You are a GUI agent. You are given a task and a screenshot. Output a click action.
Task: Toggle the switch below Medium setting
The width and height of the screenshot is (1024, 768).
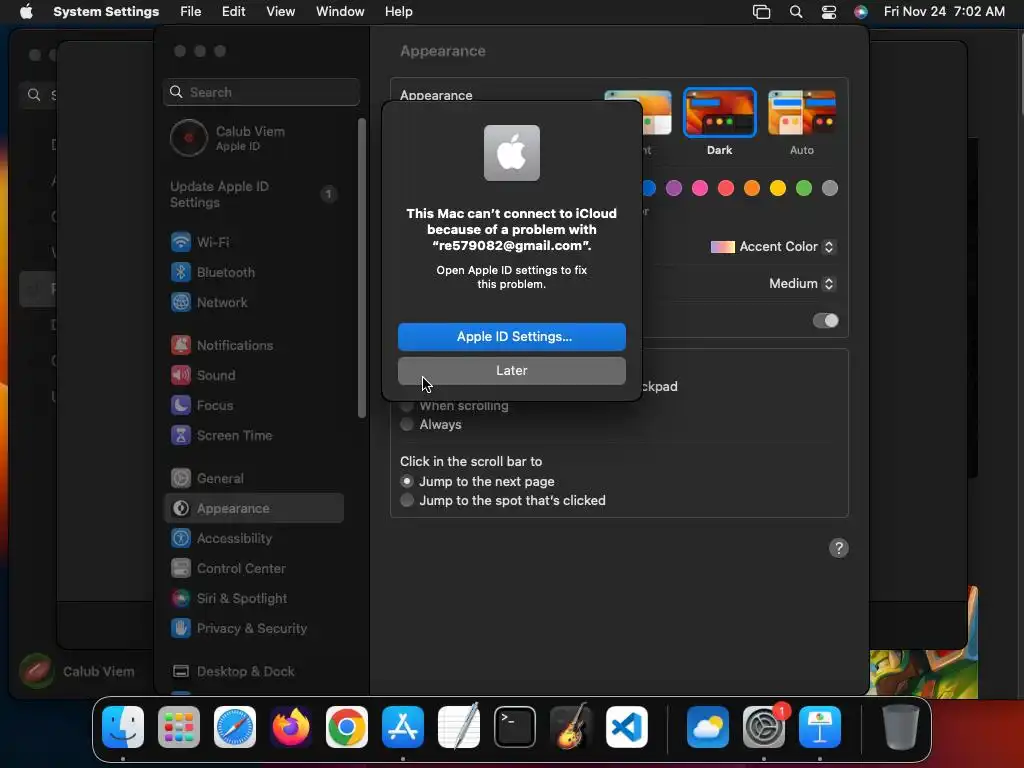825,321
